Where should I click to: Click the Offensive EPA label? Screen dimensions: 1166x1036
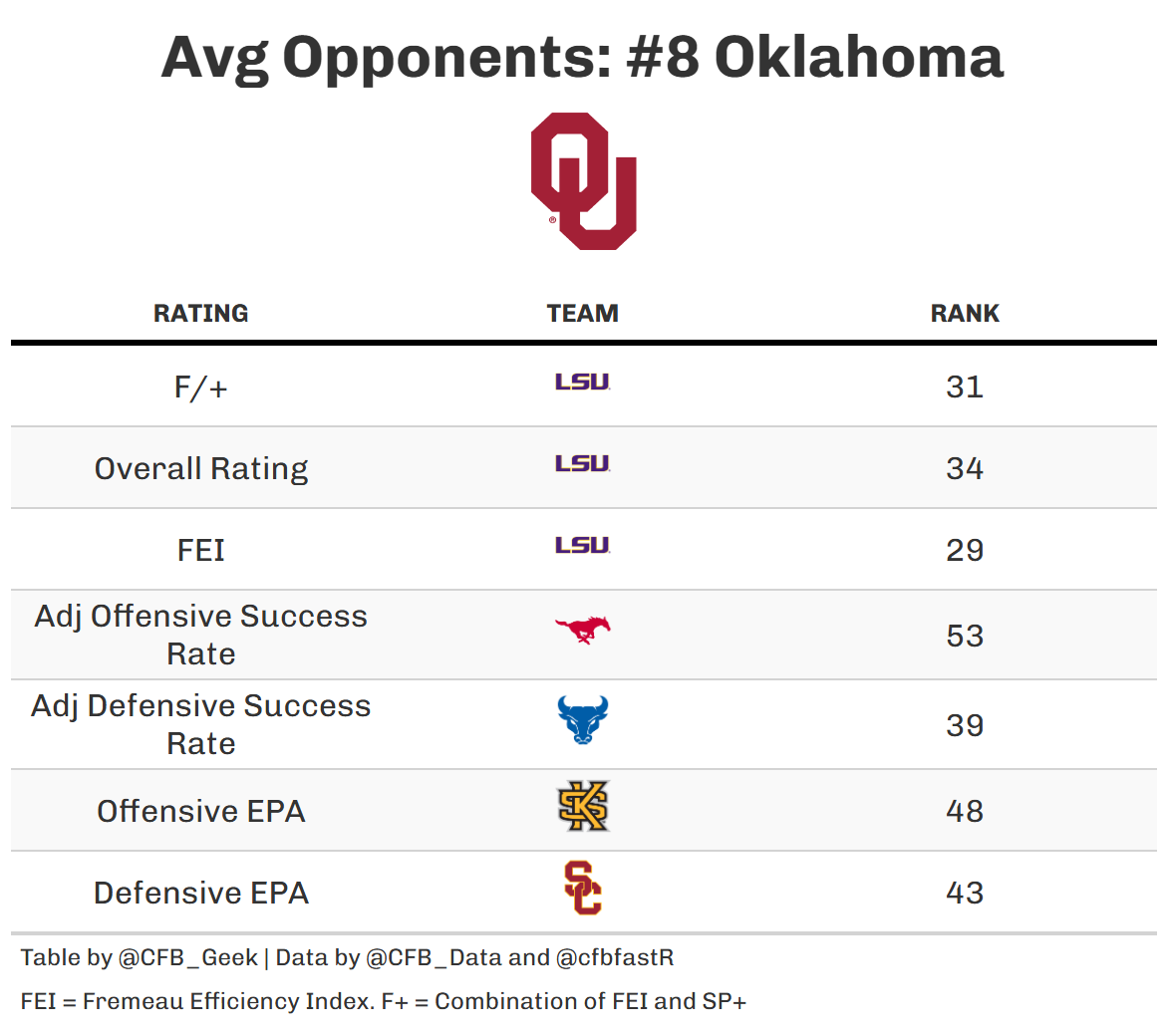[201, 812]
